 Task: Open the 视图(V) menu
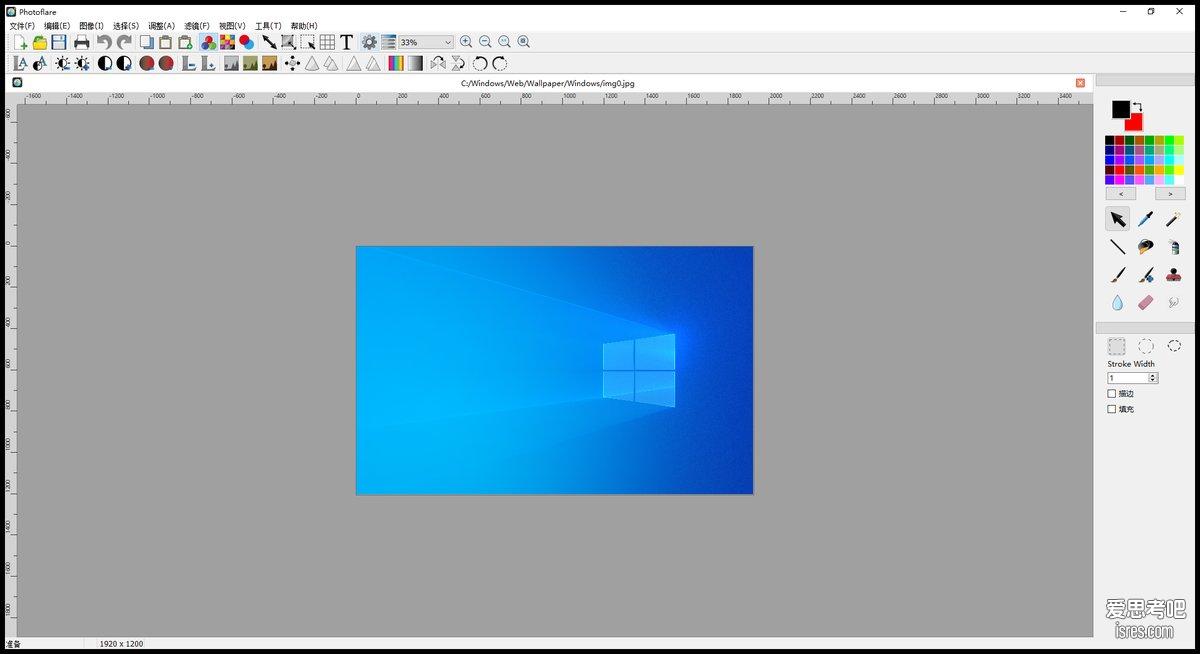pos(232,26)
